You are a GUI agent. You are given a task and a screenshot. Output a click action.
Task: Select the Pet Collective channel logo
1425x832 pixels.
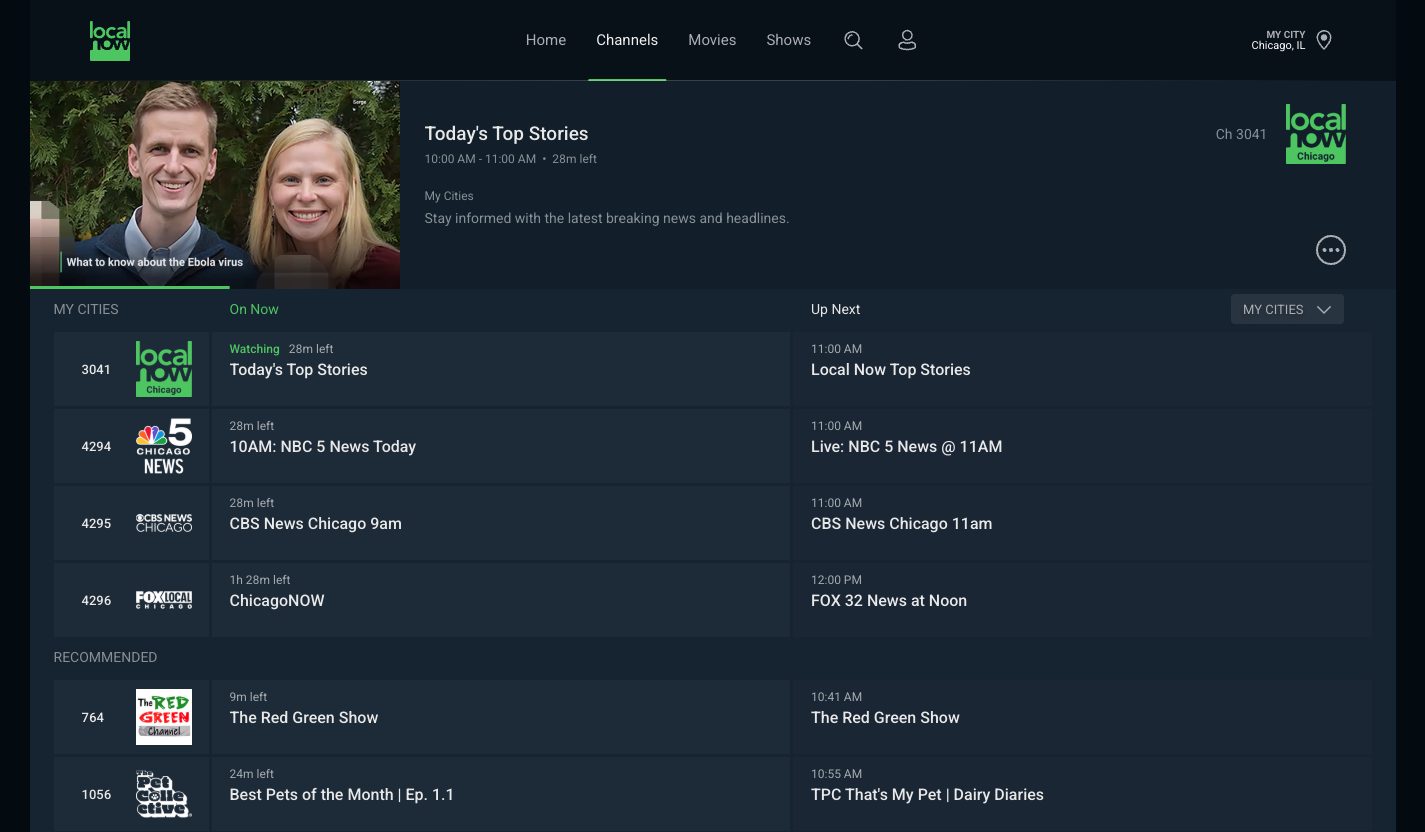tap(164, 794)
